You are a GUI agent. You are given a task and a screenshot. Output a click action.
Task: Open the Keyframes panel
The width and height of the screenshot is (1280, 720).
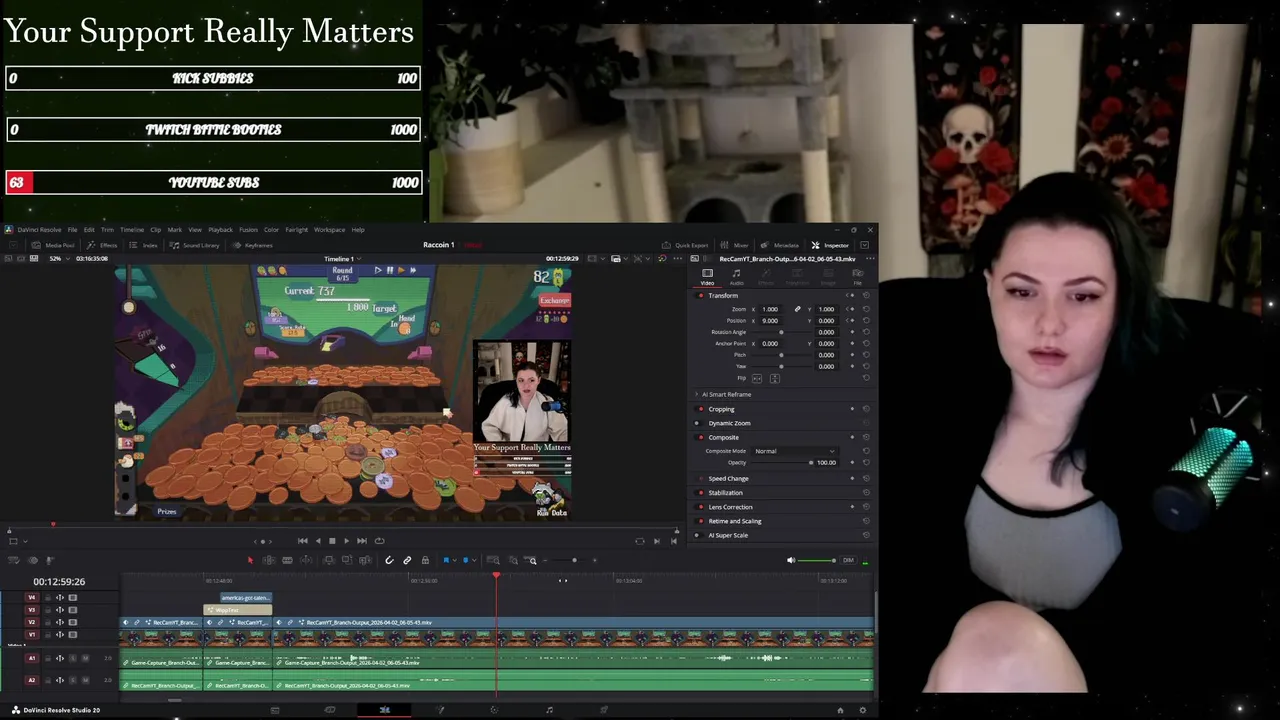(253, 245)
